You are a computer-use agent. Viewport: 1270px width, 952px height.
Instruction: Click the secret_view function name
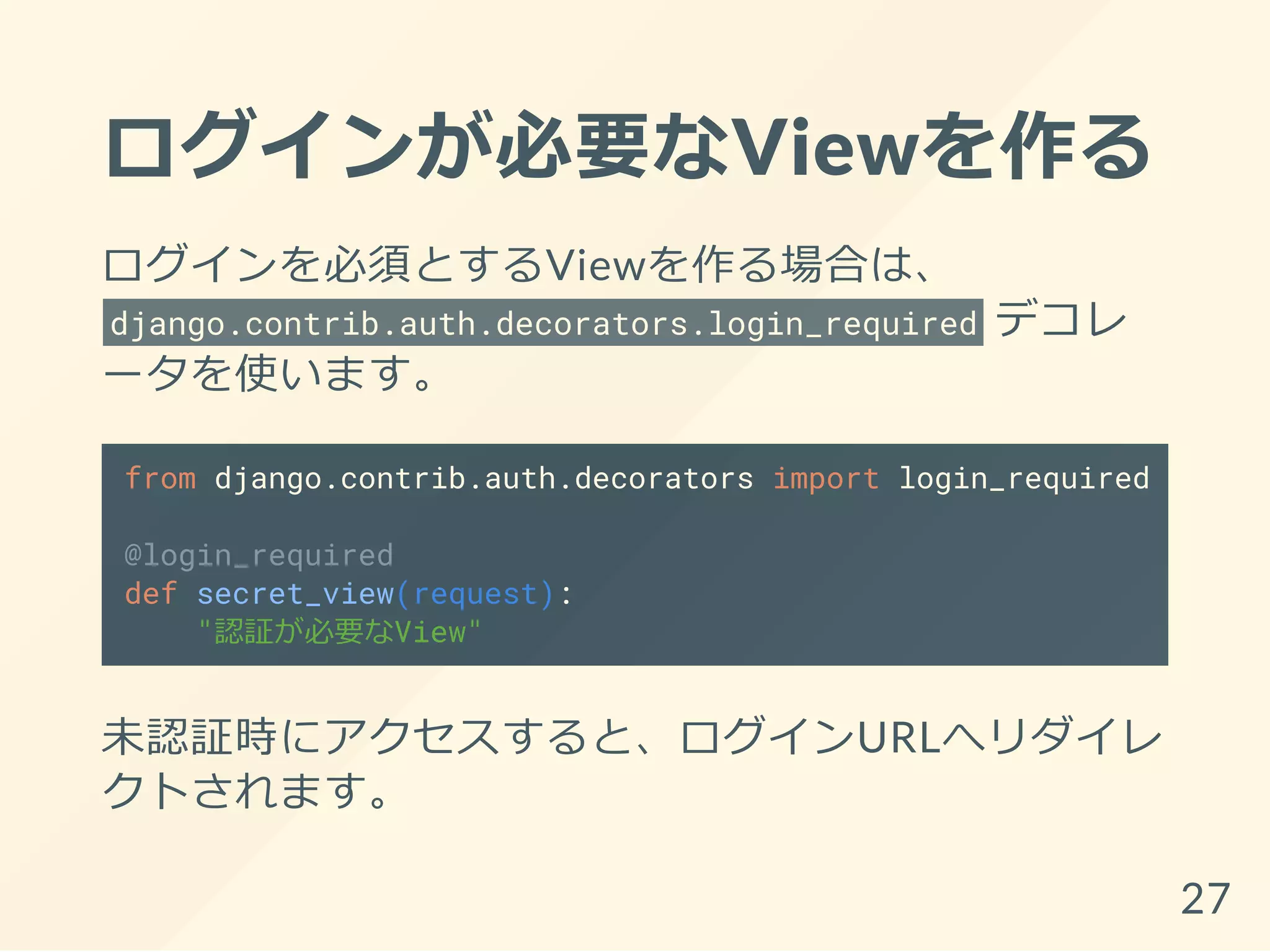point(296,594)
